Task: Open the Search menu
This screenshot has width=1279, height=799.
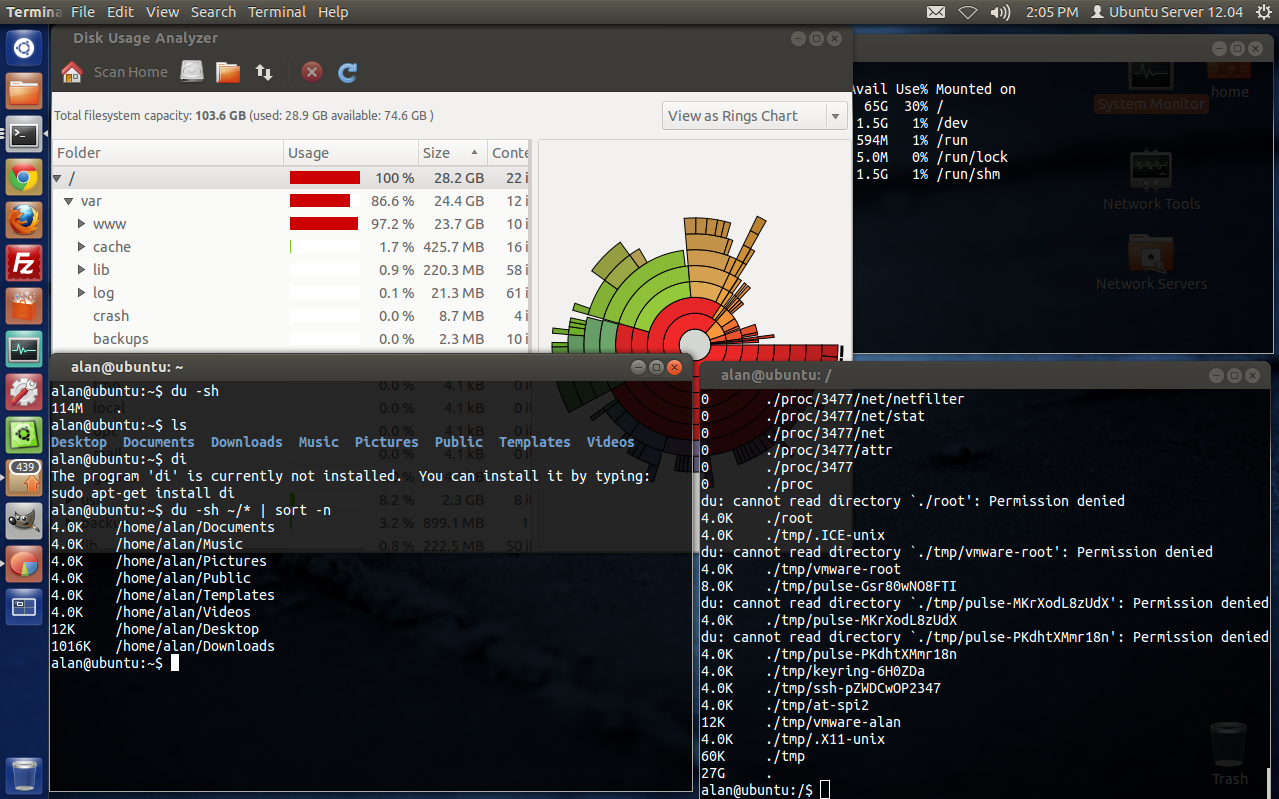Action: [x=213, y=12]
